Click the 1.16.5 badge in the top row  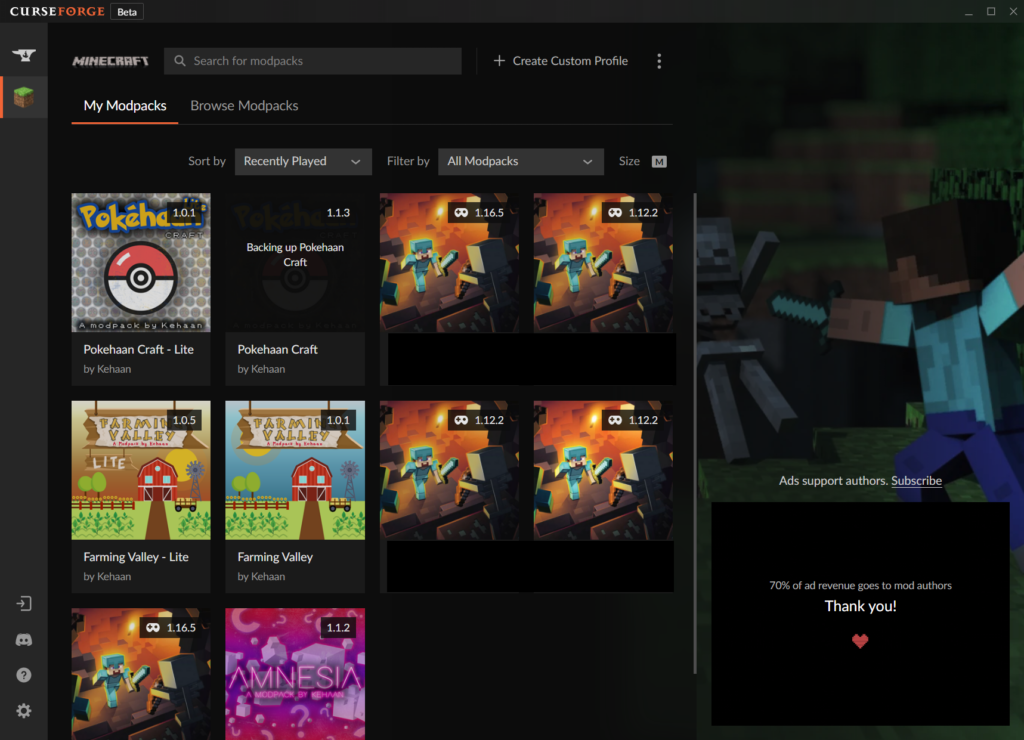(480, 213)
